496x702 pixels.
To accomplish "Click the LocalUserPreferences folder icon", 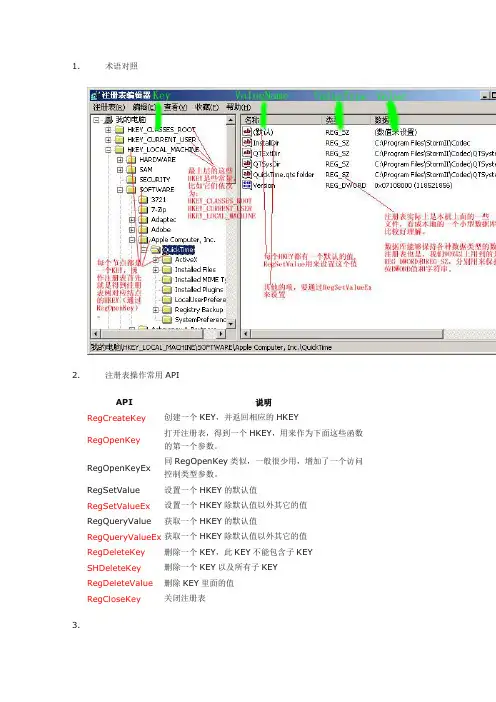I will (167, 300).
